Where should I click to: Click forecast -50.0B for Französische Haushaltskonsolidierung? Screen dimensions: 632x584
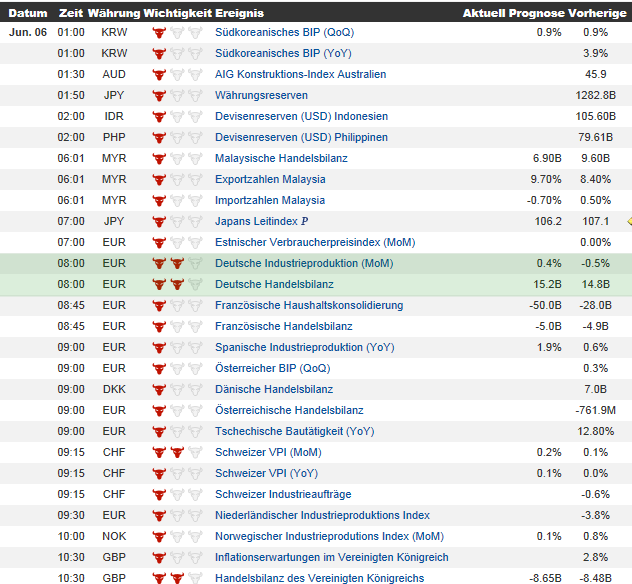pyautogui.click(x=545, y=305)
